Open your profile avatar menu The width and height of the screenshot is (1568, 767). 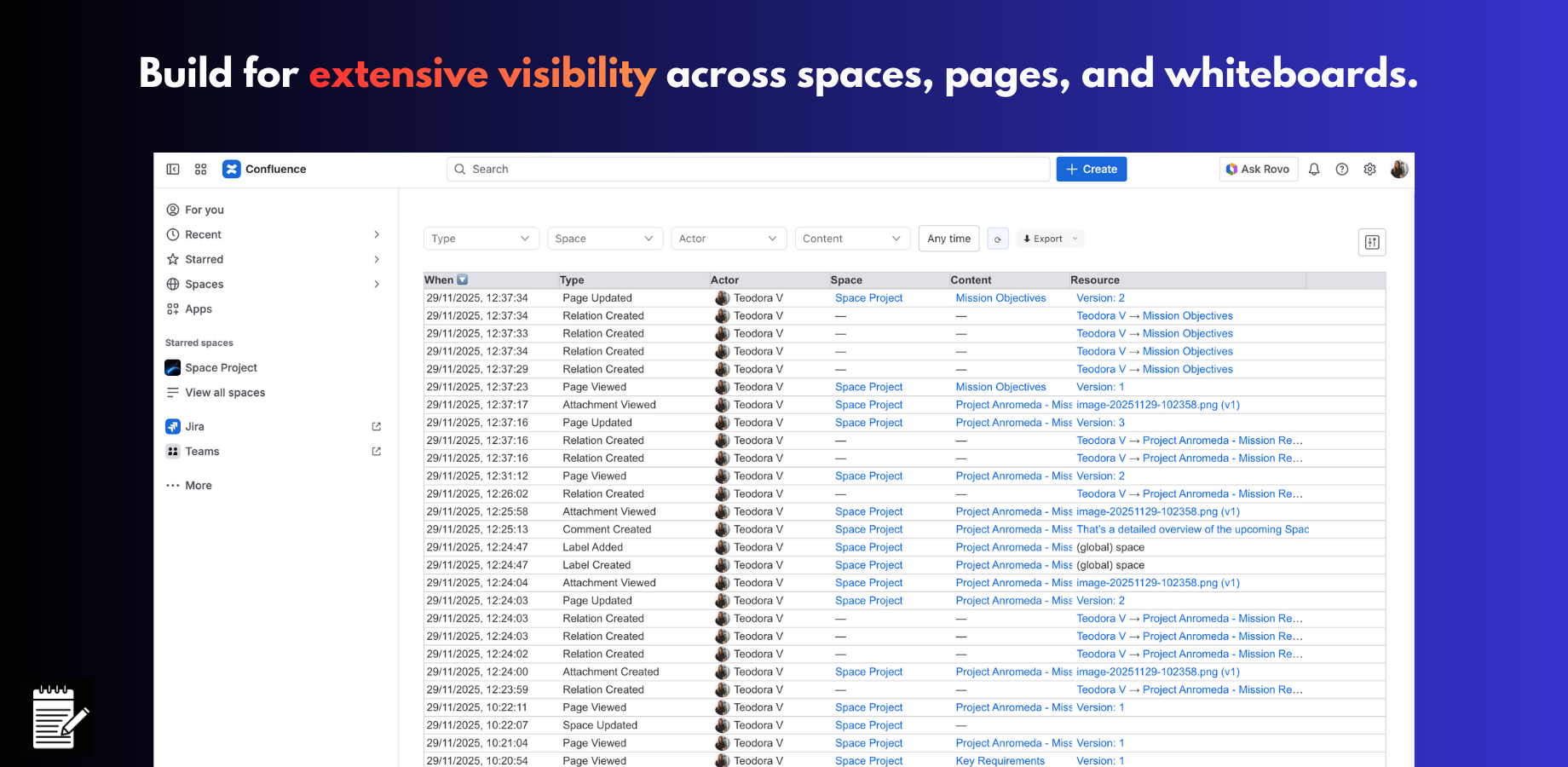coord(1399,169)
